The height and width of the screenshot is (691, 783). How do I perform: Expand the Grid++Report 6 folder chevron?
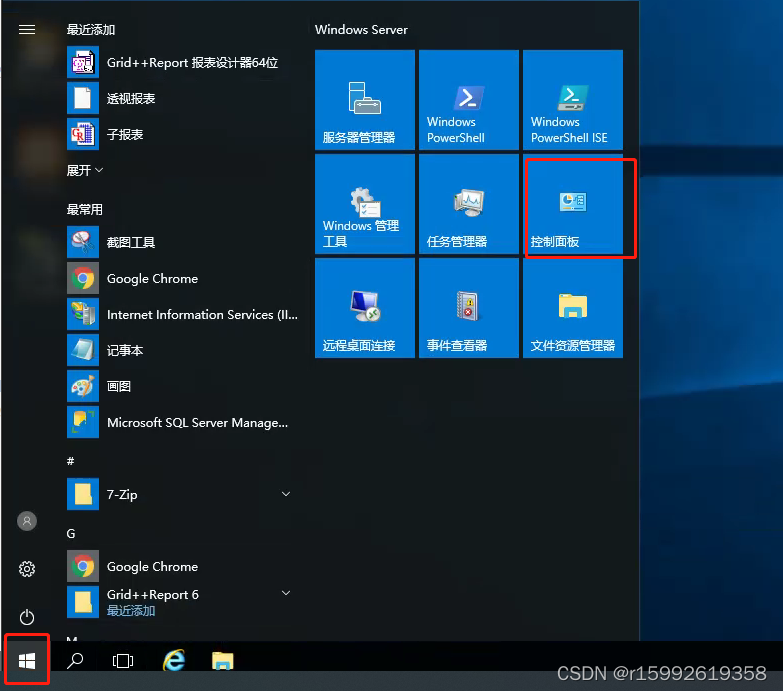[286, 593]
